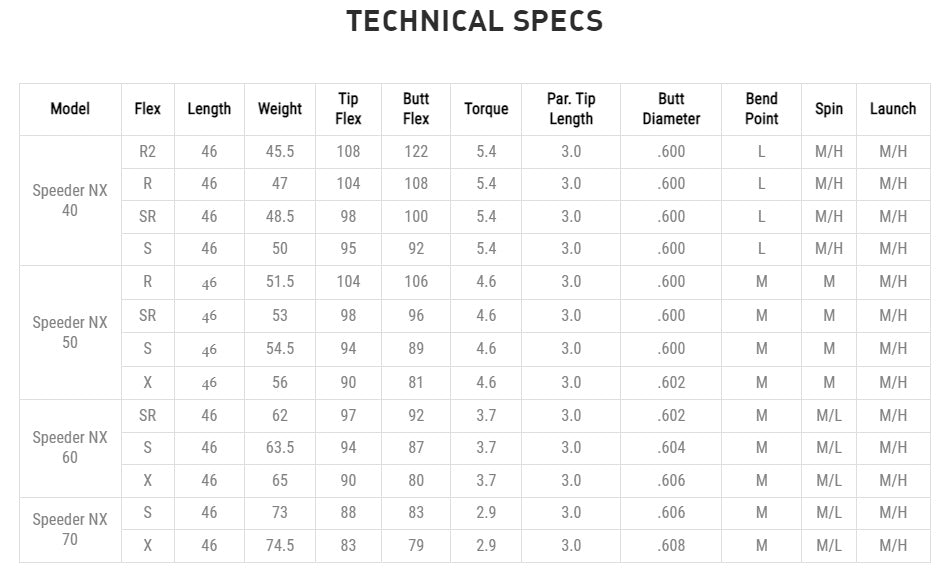Click the Weight column header
The height and width of the screenshot is (573, 951).
280,109
